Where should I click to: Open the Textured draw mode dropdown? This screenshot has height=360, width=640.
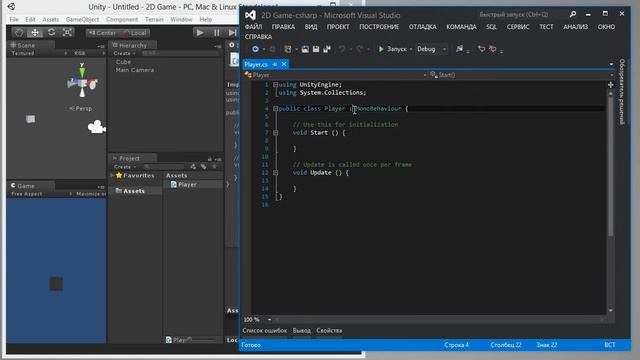coord(38,53)
